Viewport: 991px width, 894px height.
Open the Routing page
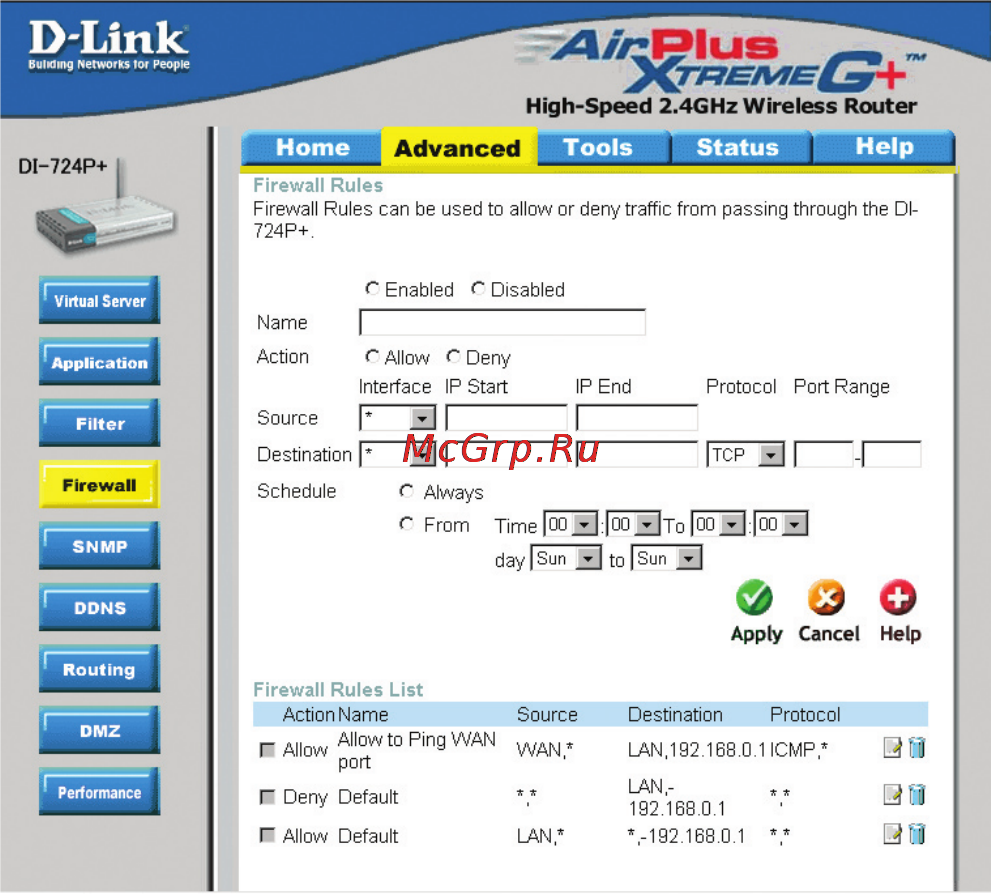tap(99, 668)
